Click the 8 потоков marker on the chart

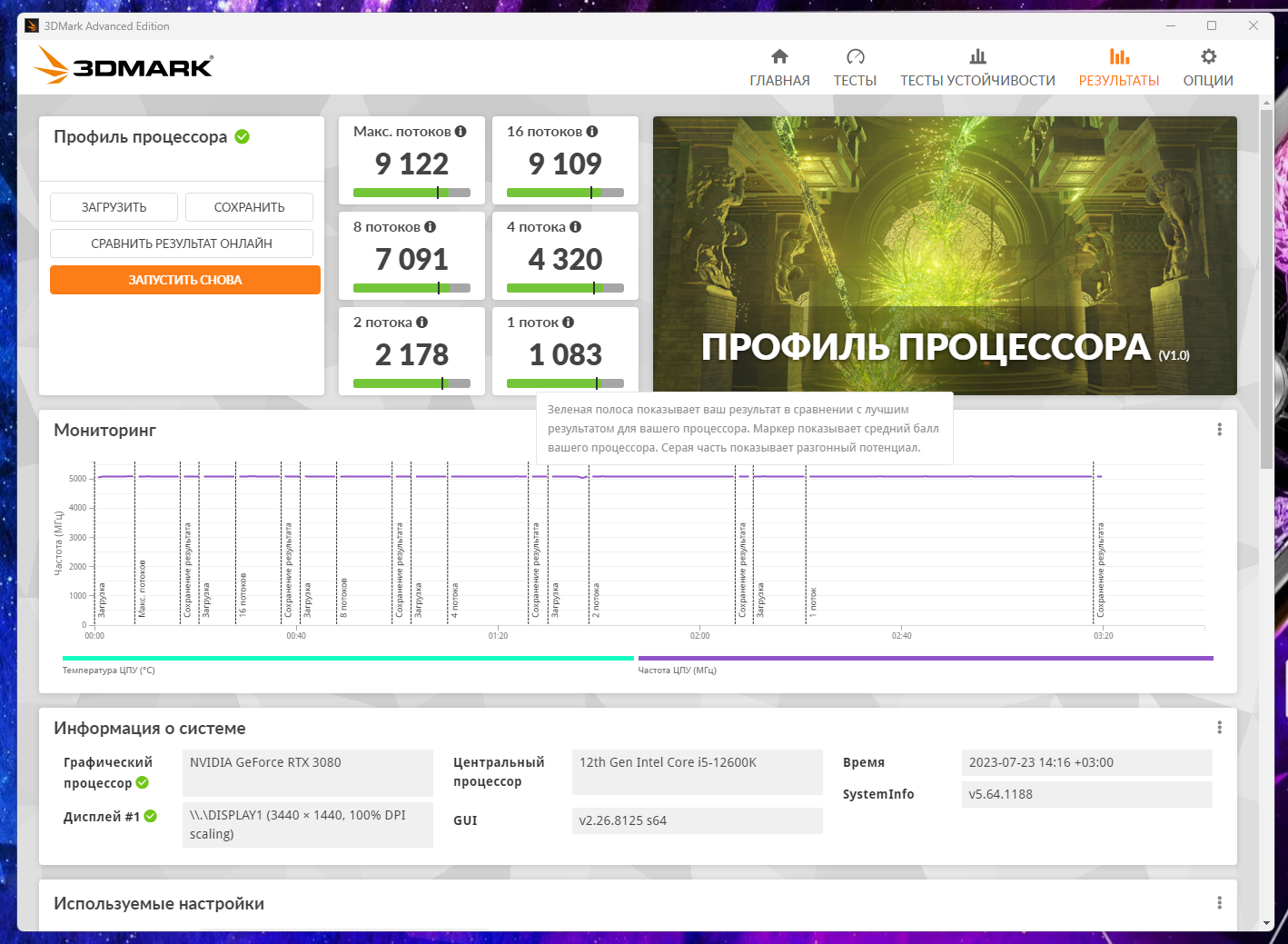[343, 598]
